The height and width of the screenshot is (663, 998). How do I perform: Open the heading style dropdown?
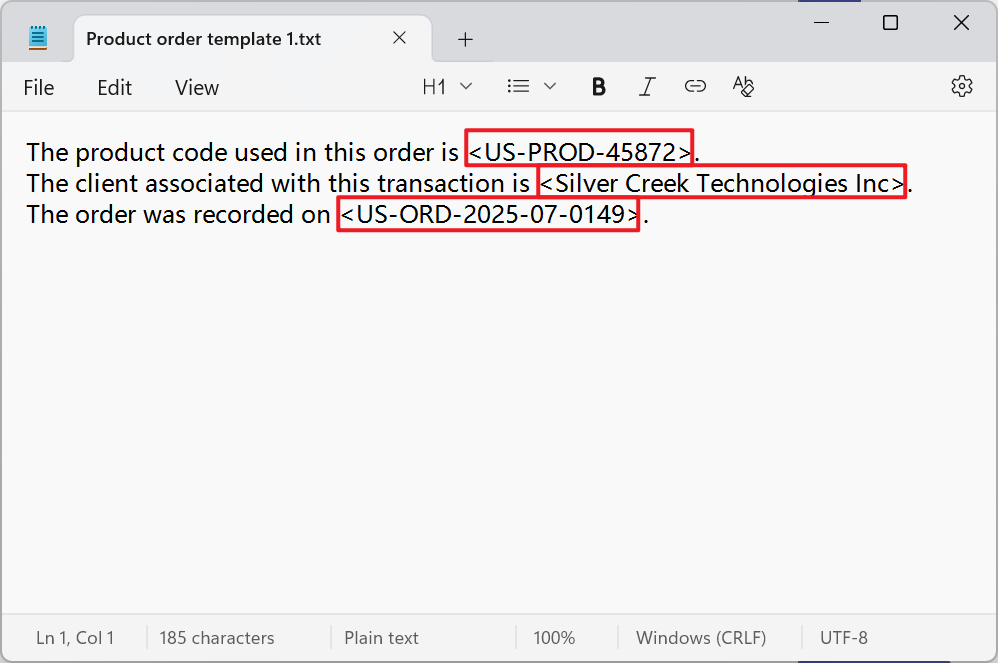466,86
